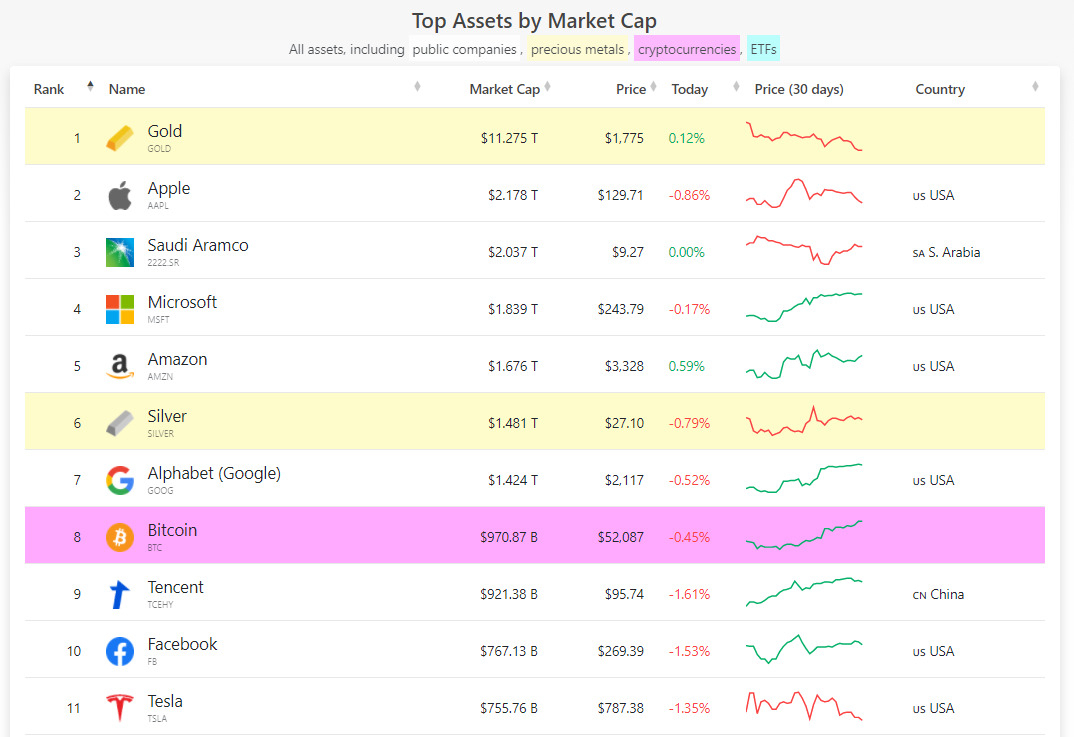View Gold 30-day price chart
This screenshot has width=1074, height=737.
[x=804, y=136]
